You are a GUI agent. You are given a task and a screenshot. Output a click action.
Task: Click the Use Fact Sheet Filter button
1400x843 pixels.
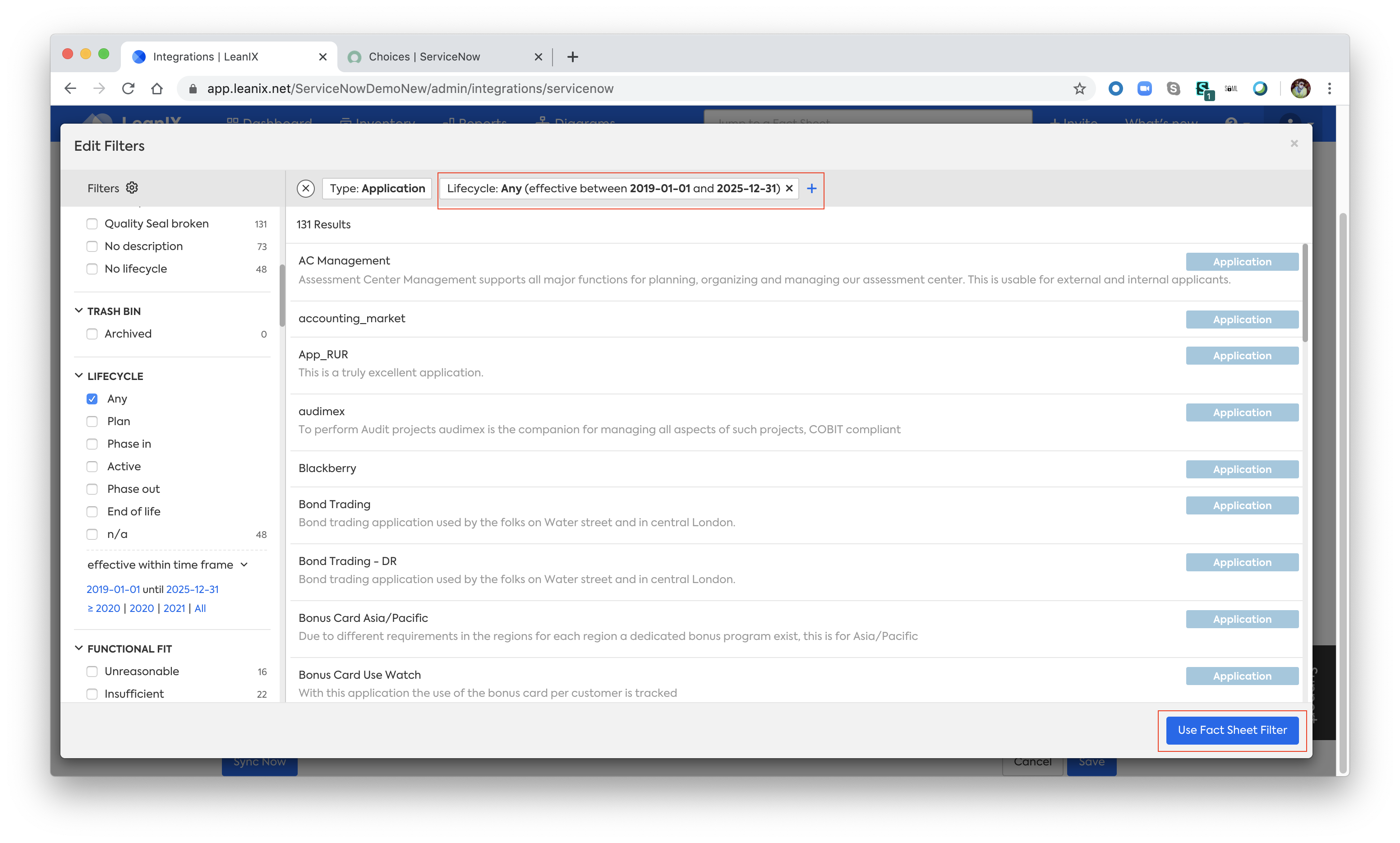[x=1233, y=730]
